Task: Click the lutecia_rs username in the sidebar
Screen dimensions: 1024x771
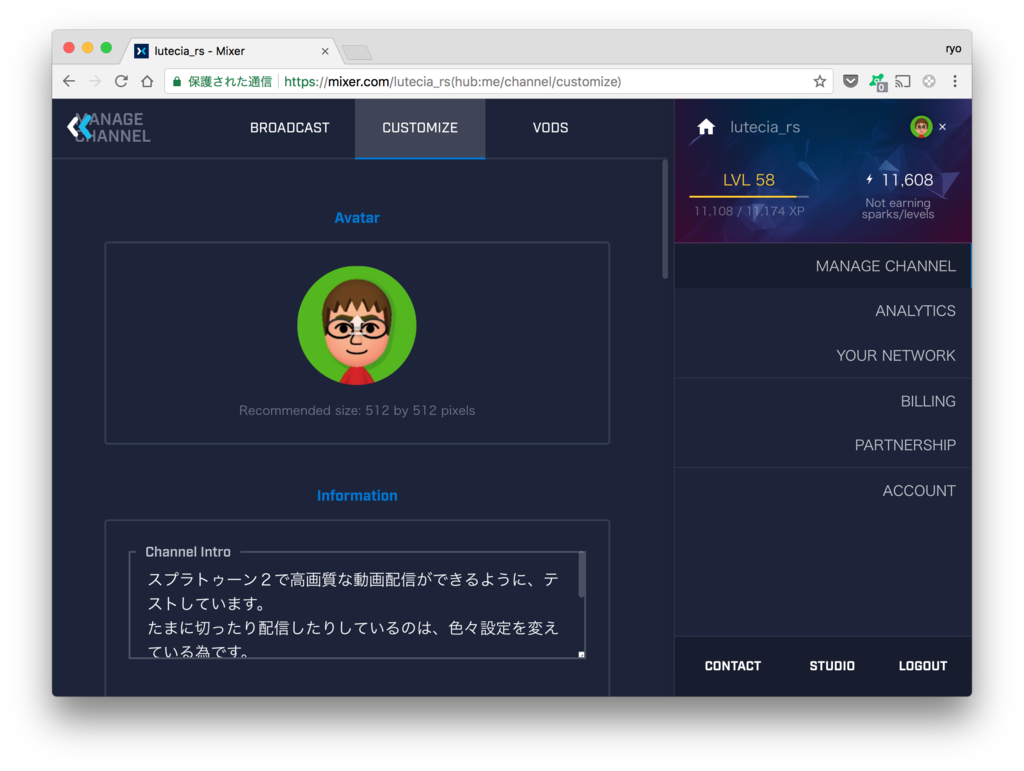Action: coord(765,127)
